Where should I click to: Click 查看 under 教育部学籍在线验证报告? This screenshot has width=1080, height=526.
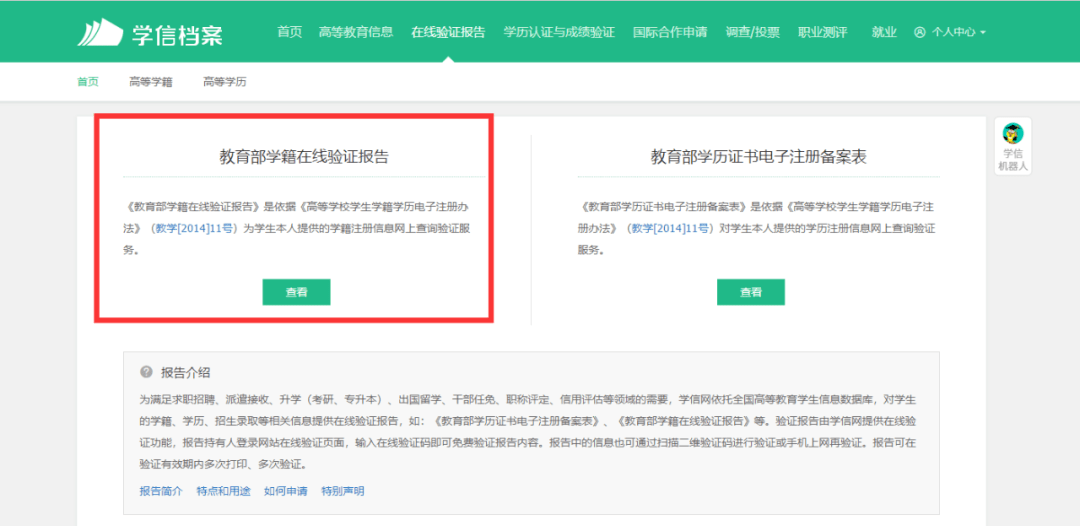[x=296, y=292]
